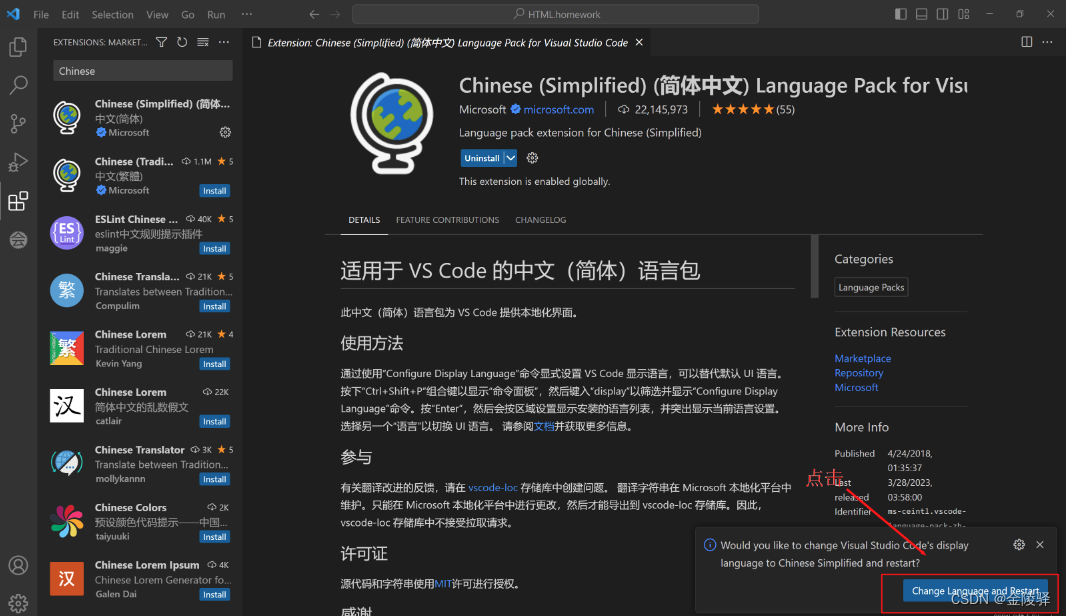Open extension settings gear next to Uninstall

pyautogui.click(x=532, y=157)
